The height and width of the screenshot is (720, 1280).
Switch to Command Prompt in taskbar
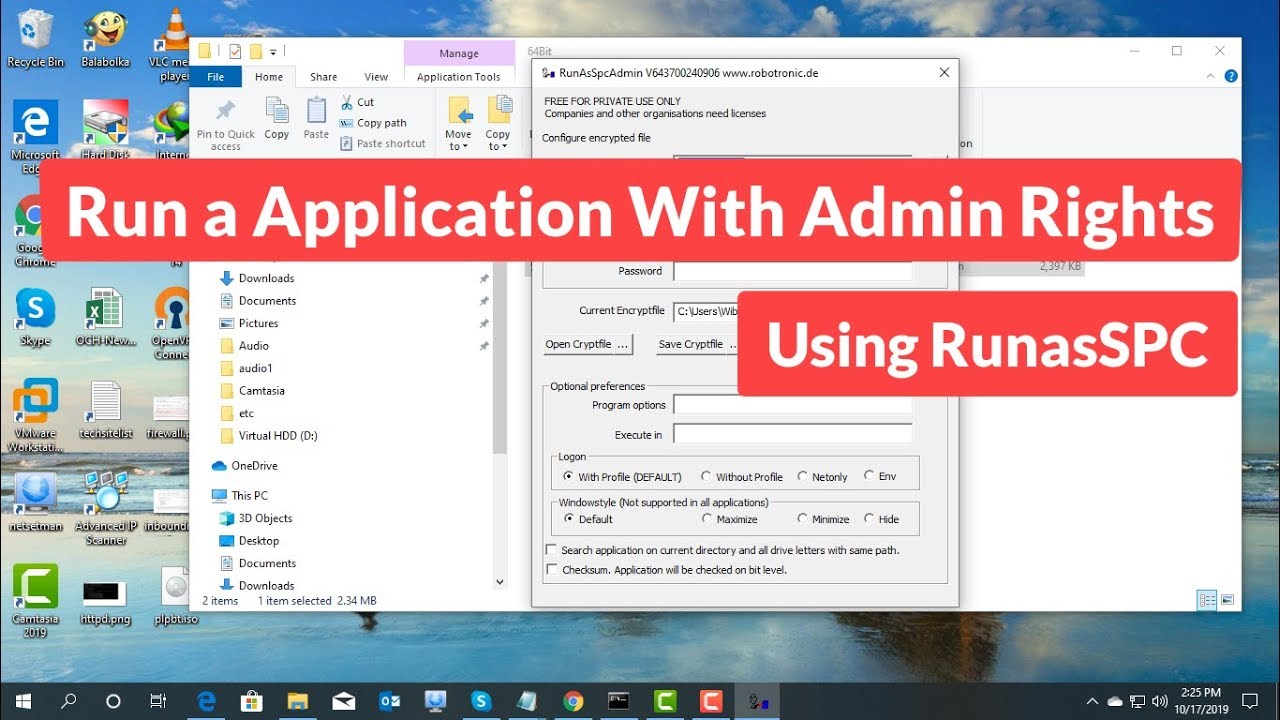pyautogui.click(x=618, y=701)
